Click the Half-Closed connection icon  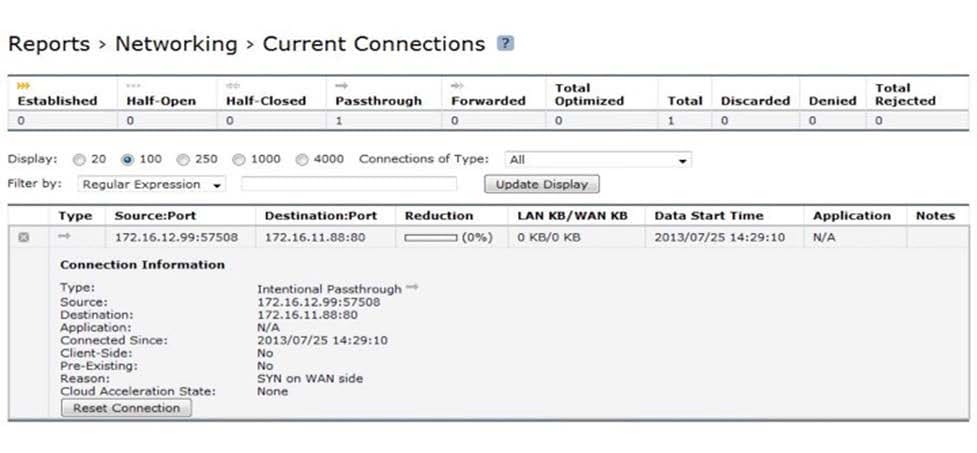pyautogui.click(x=233, y=86)
